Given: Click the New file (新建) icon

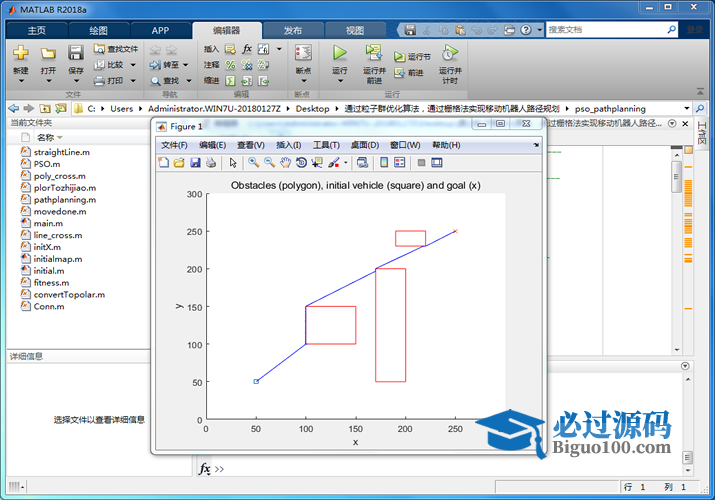Looking at the screenshot, I should (21, 53).
